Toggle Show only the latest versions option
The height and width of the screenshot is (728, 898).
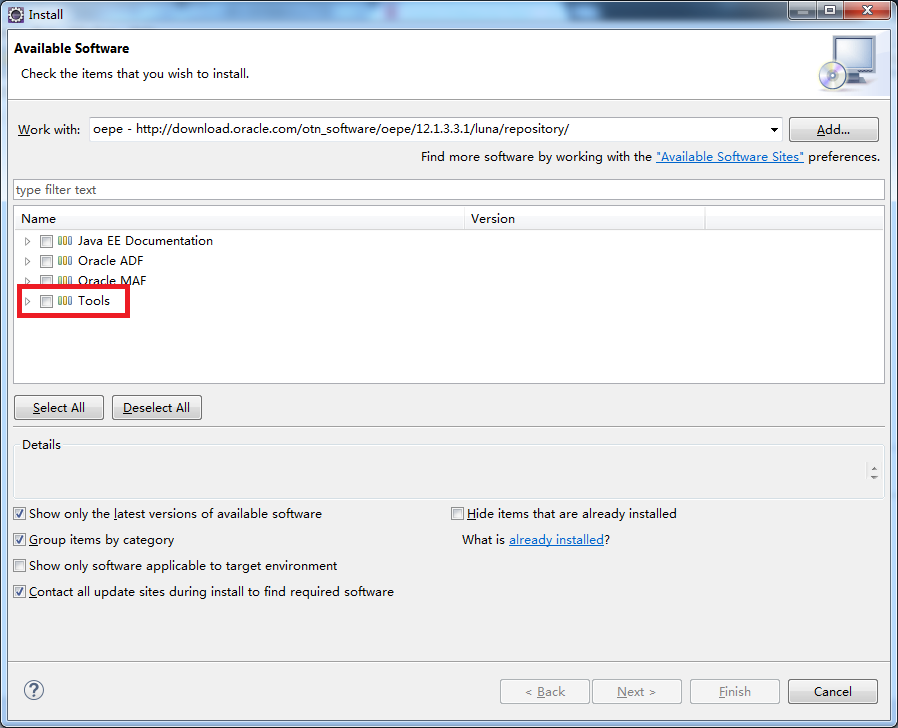[x=19, y=514]
